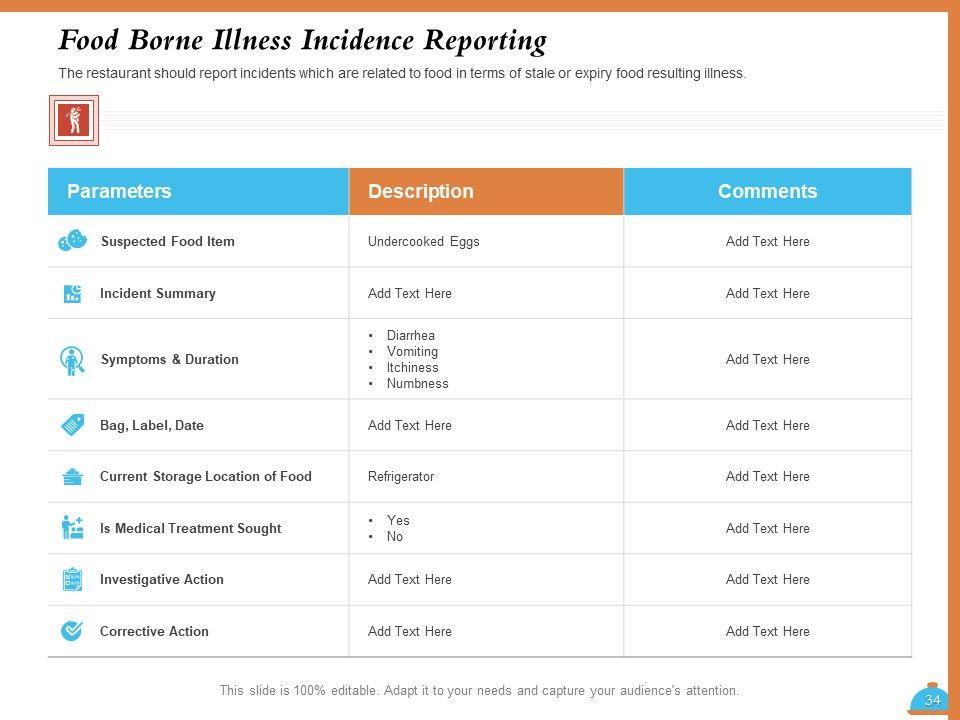Click Add Text Here in Investigative Action description
960x720 pixels.
pos(410,579)
